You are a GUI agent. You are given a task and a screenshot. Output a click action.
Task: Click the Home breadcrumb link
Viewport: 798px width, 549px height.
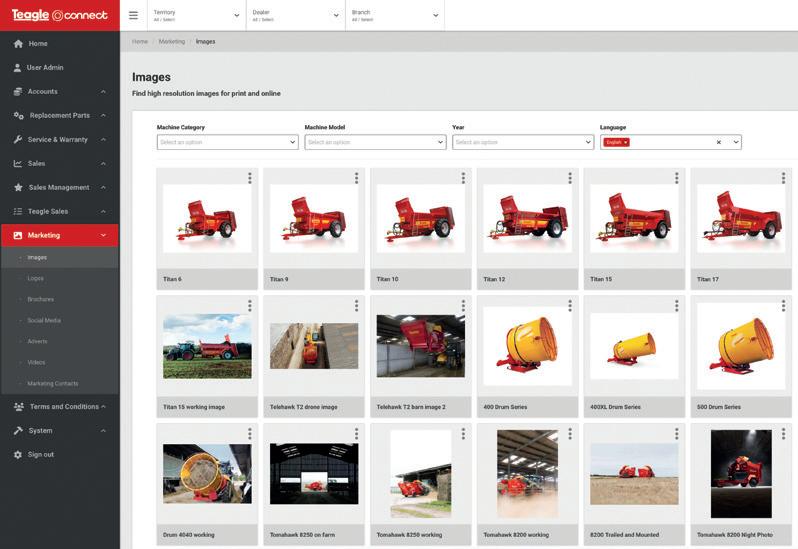click(139, 42)
